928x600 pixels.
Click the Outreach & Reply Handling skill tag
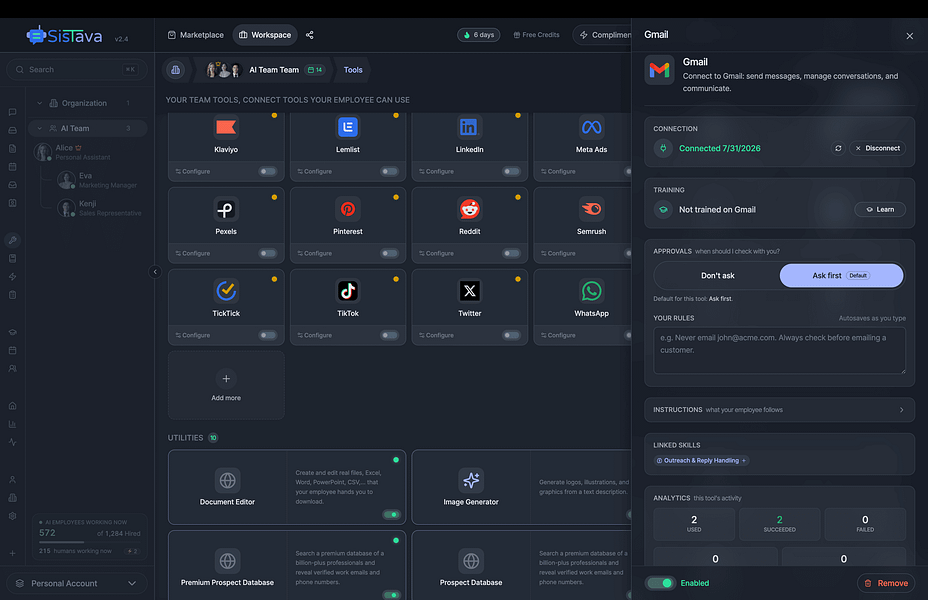tap(701, 460)
